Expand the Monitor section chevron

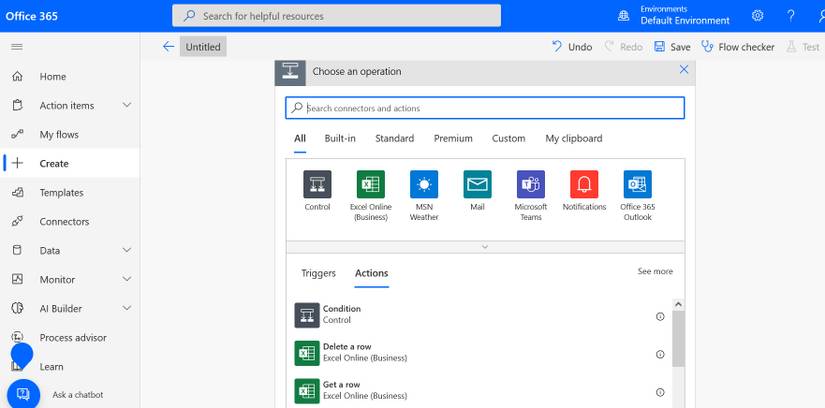click(127, 279)
